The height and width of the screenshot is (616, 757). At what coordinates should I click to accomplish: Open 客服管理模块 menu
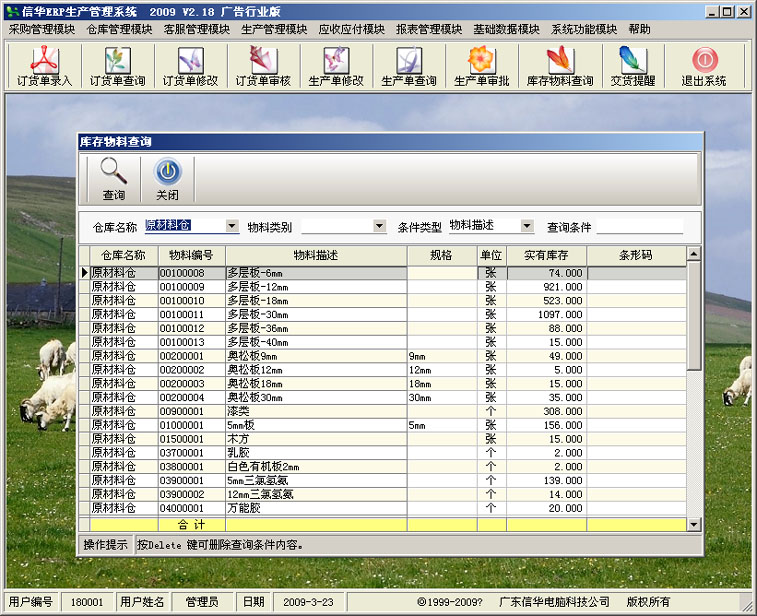point(197,29)
